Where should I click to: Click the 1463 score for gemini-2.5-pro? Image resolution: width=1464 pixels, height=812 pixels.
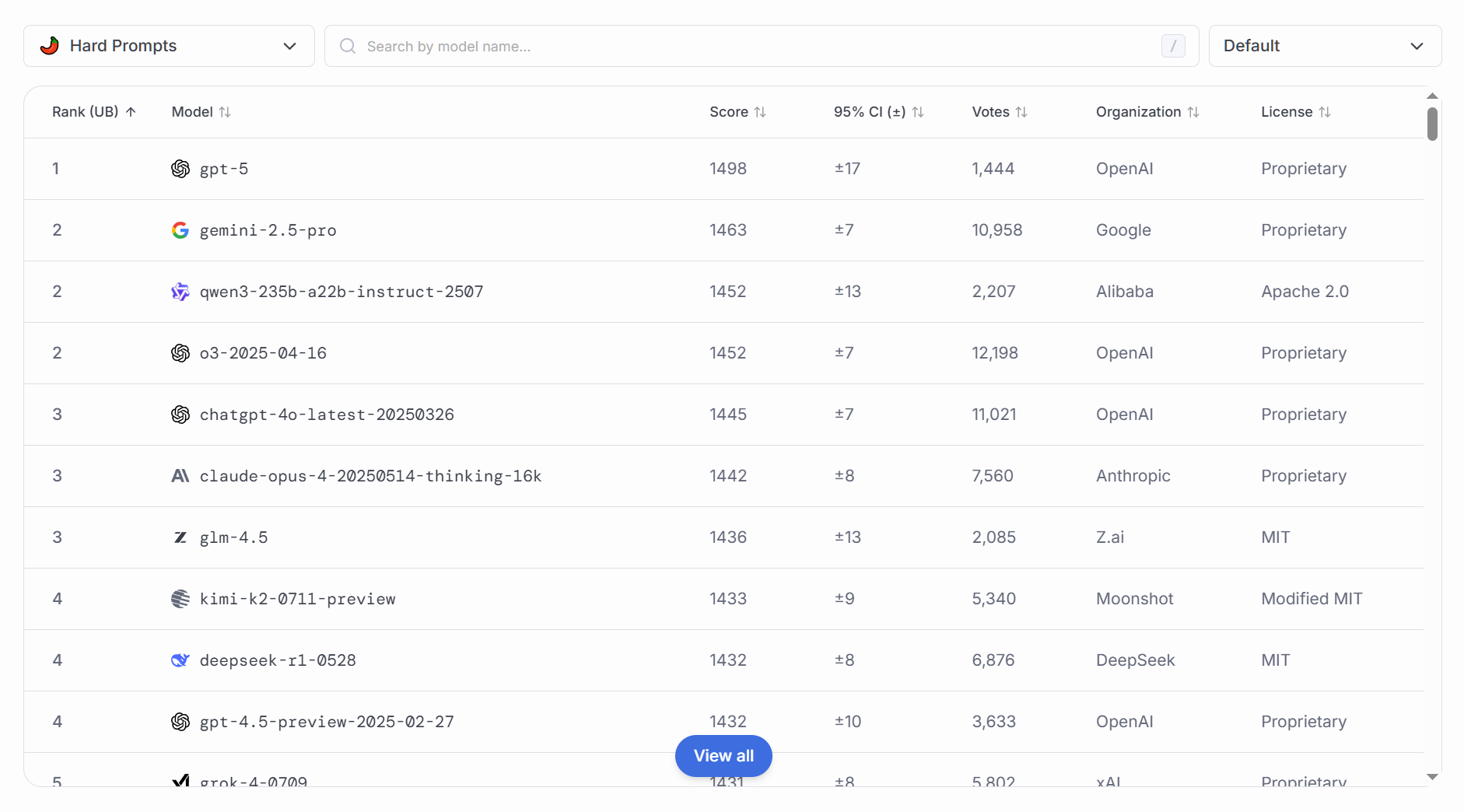coord(728,230)
